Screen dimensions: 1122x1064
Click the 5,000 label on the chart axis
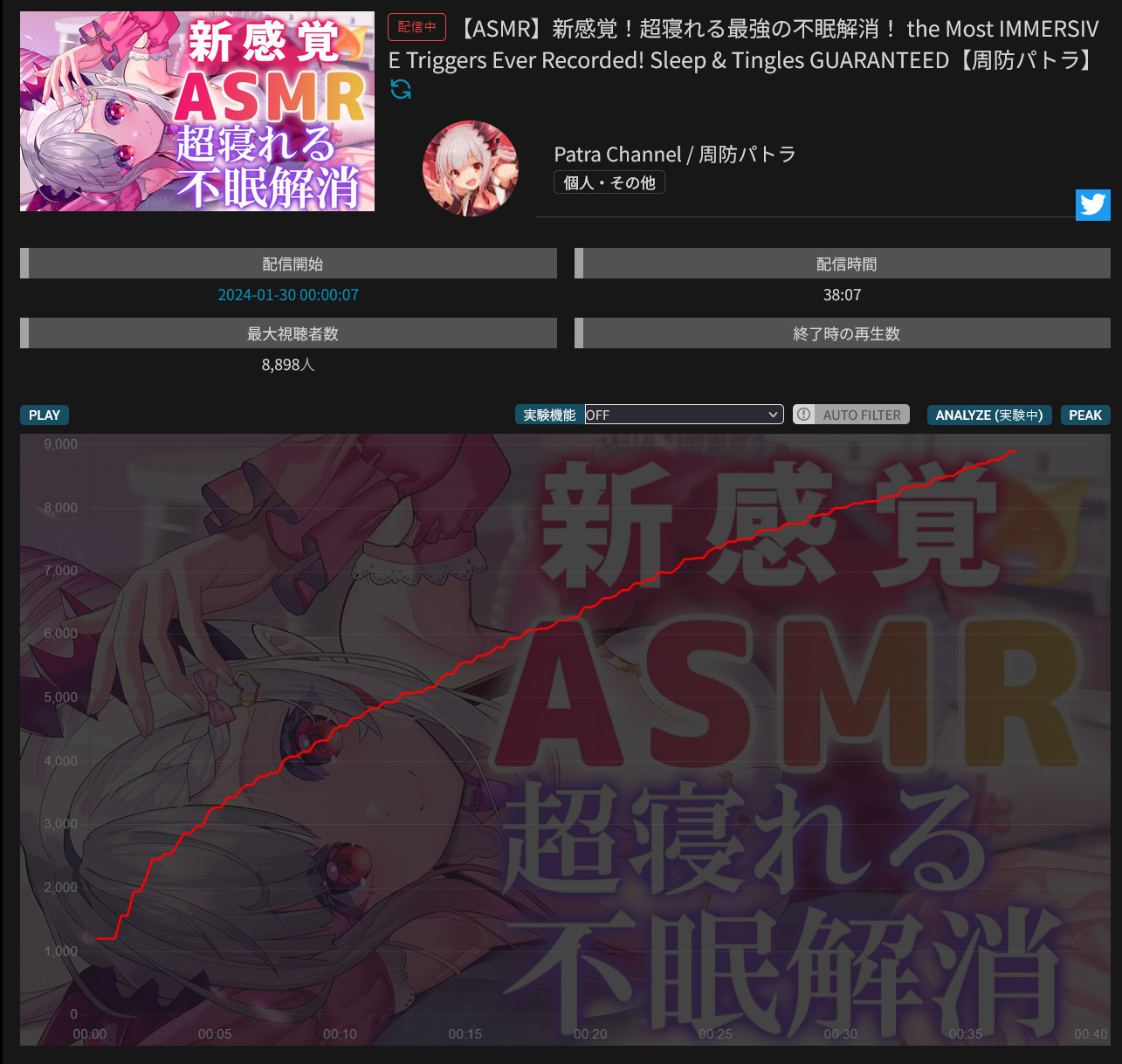point(61,697)
